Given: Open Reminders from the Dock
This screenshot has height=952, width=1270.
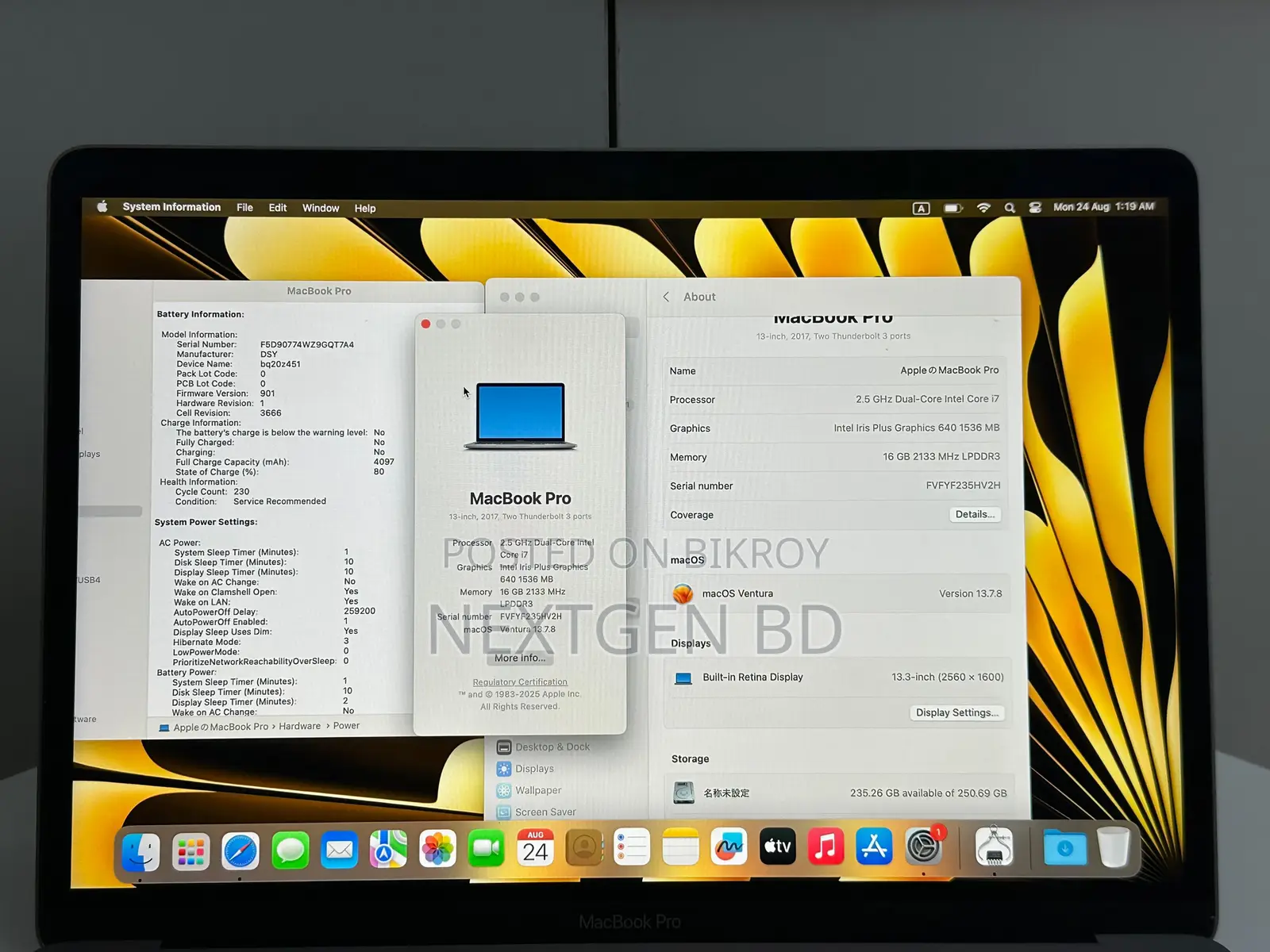Looking at the screenshot, I should point(633,848).
